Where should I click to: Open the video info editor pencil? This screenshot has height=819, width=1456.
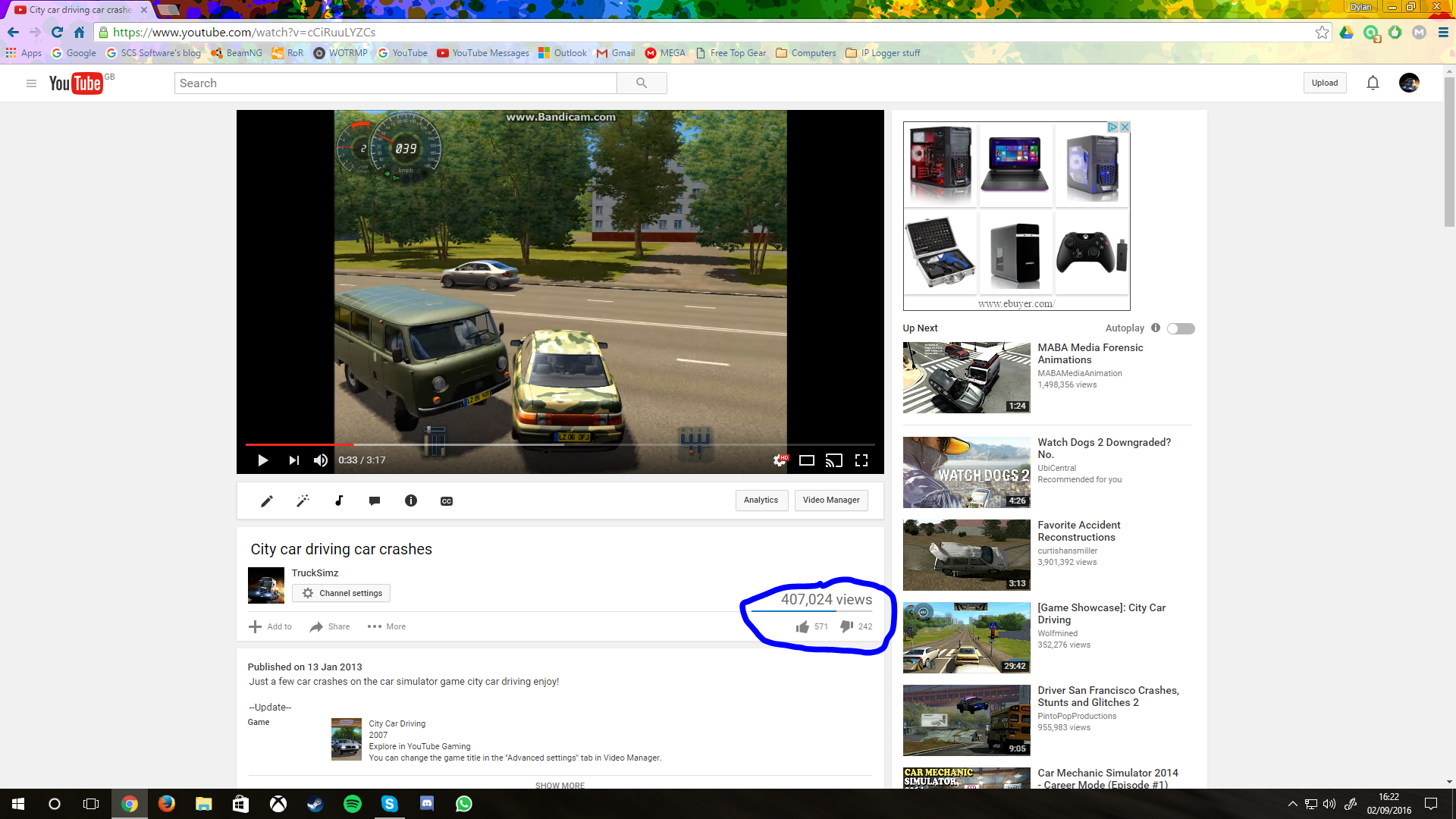pyautogui.click(x=267, y=500)
